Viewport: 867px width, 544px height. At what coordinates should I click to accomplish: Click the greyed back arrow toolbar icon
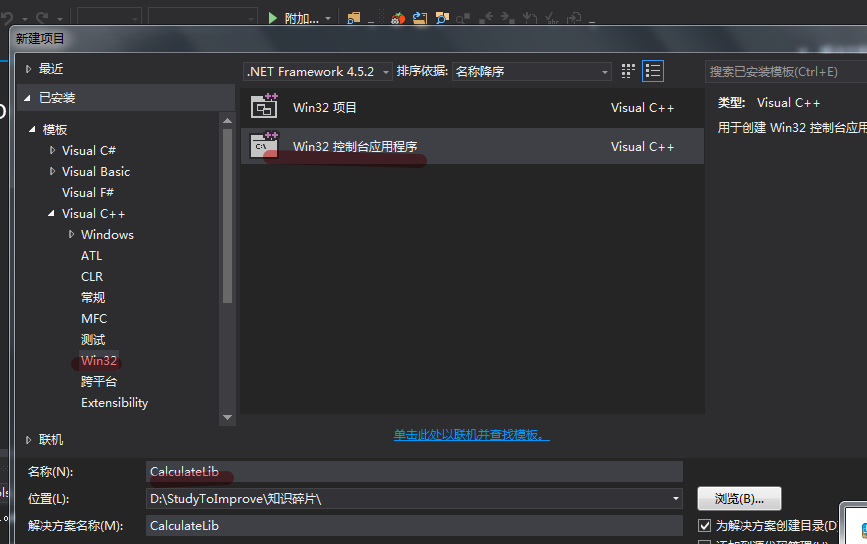(x=486, y=19)
